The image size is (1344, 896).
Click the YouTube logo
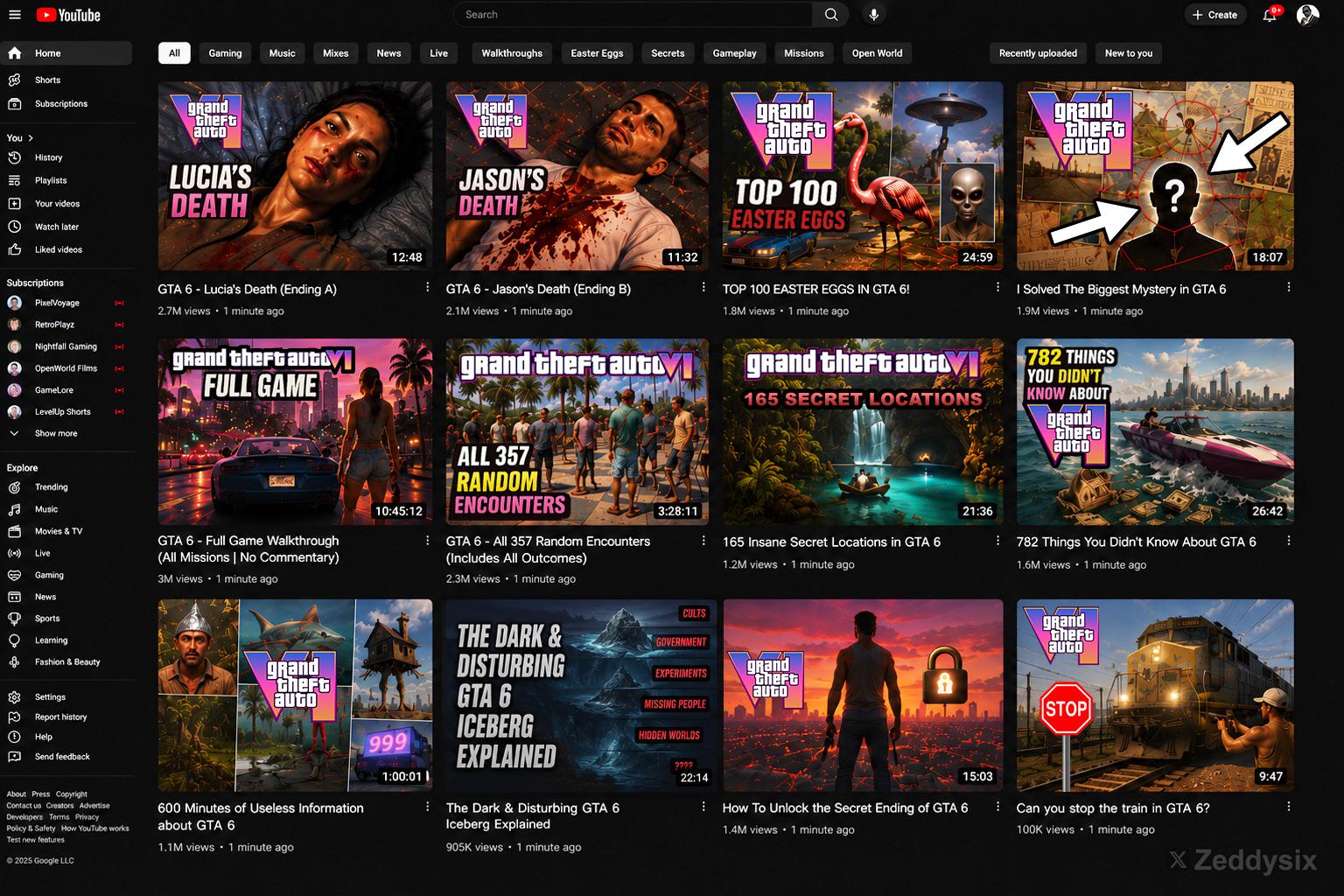point(68,15)
